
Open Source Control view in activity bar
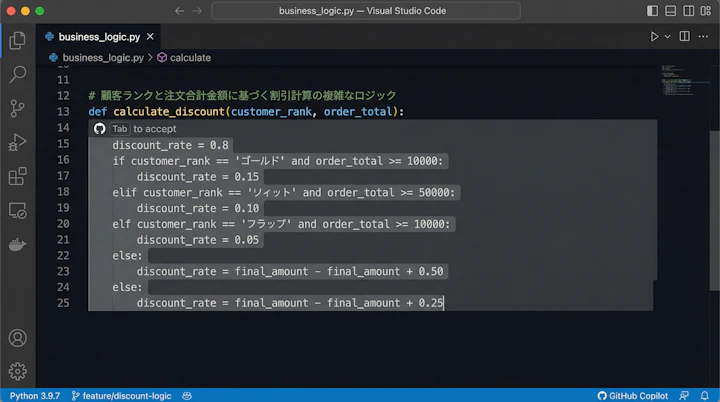pos(17,108)
